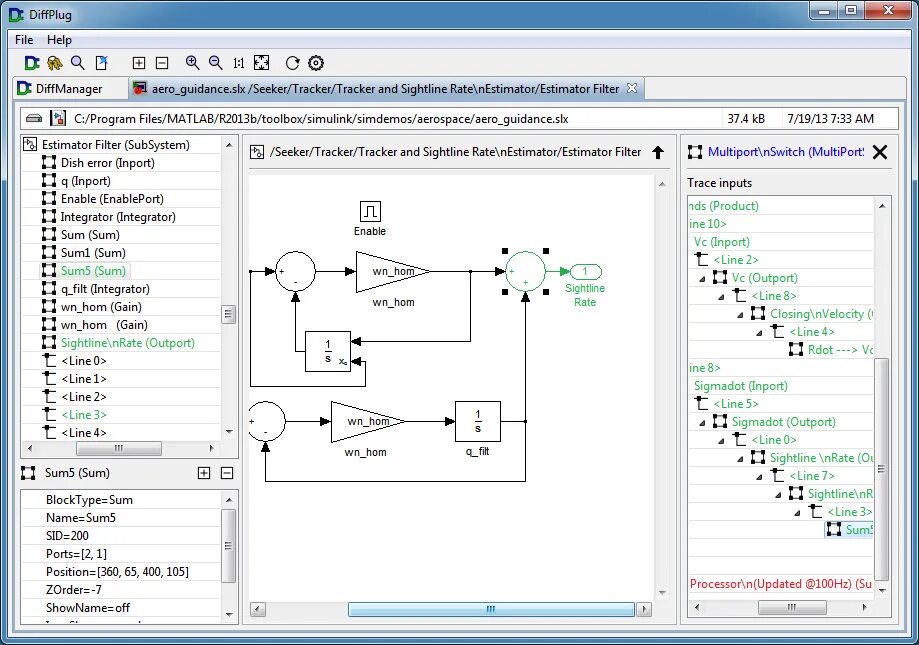Screen dimensions: 919x645
Task: Select the q_filt integrator block
Action: pos(478,421)
